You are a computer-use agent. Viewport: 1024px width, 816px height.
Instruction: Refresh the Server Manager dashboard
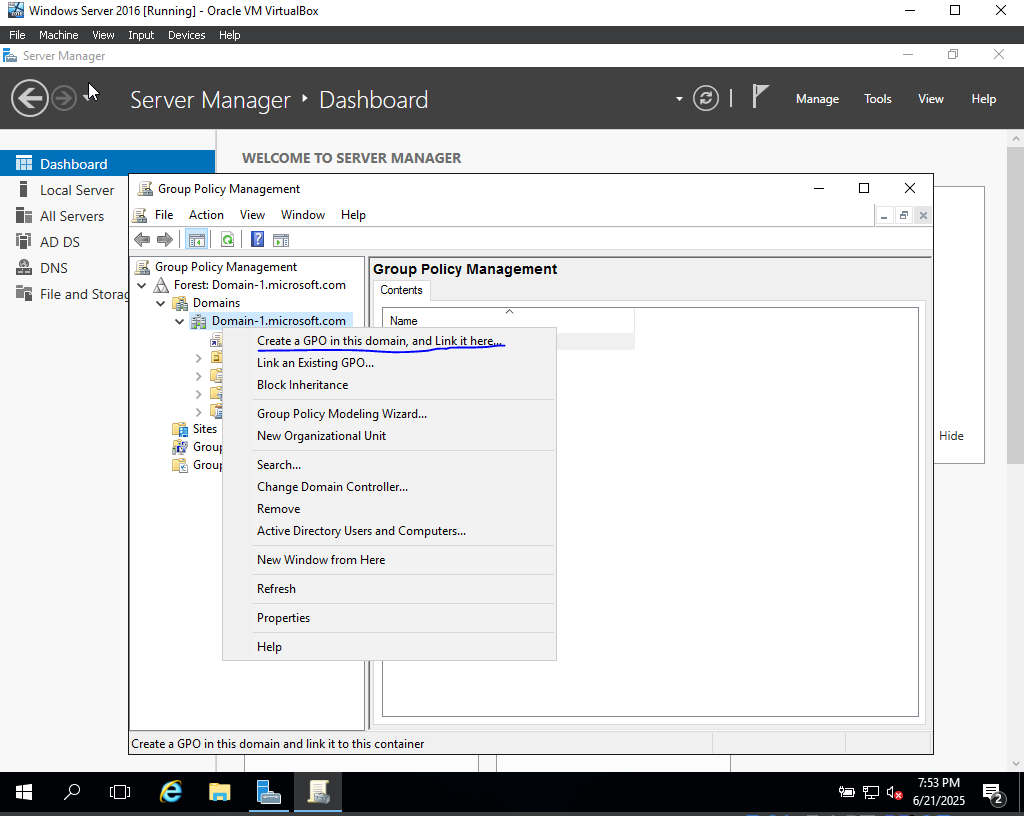pos(705,99)
